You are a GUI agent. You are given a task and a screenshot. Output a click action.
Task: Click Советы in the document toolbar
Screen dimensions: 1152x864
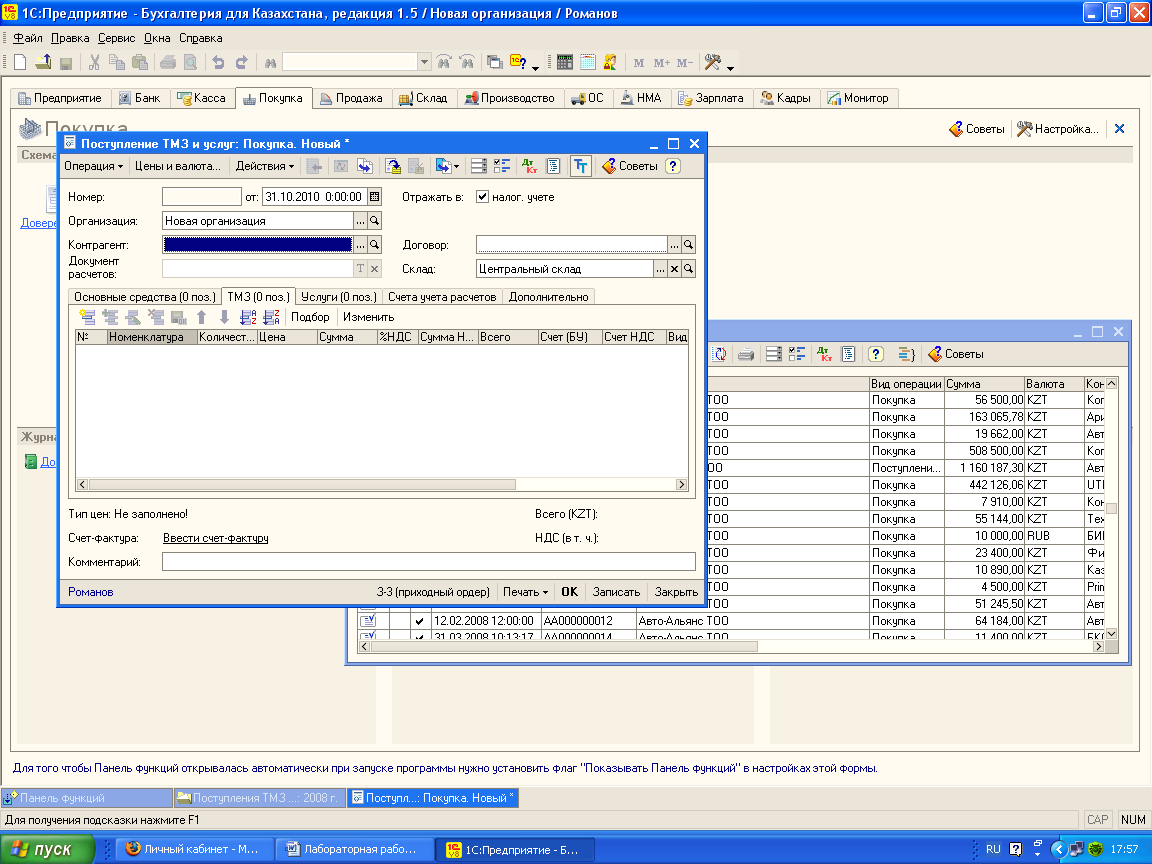[x=630, y=166]
